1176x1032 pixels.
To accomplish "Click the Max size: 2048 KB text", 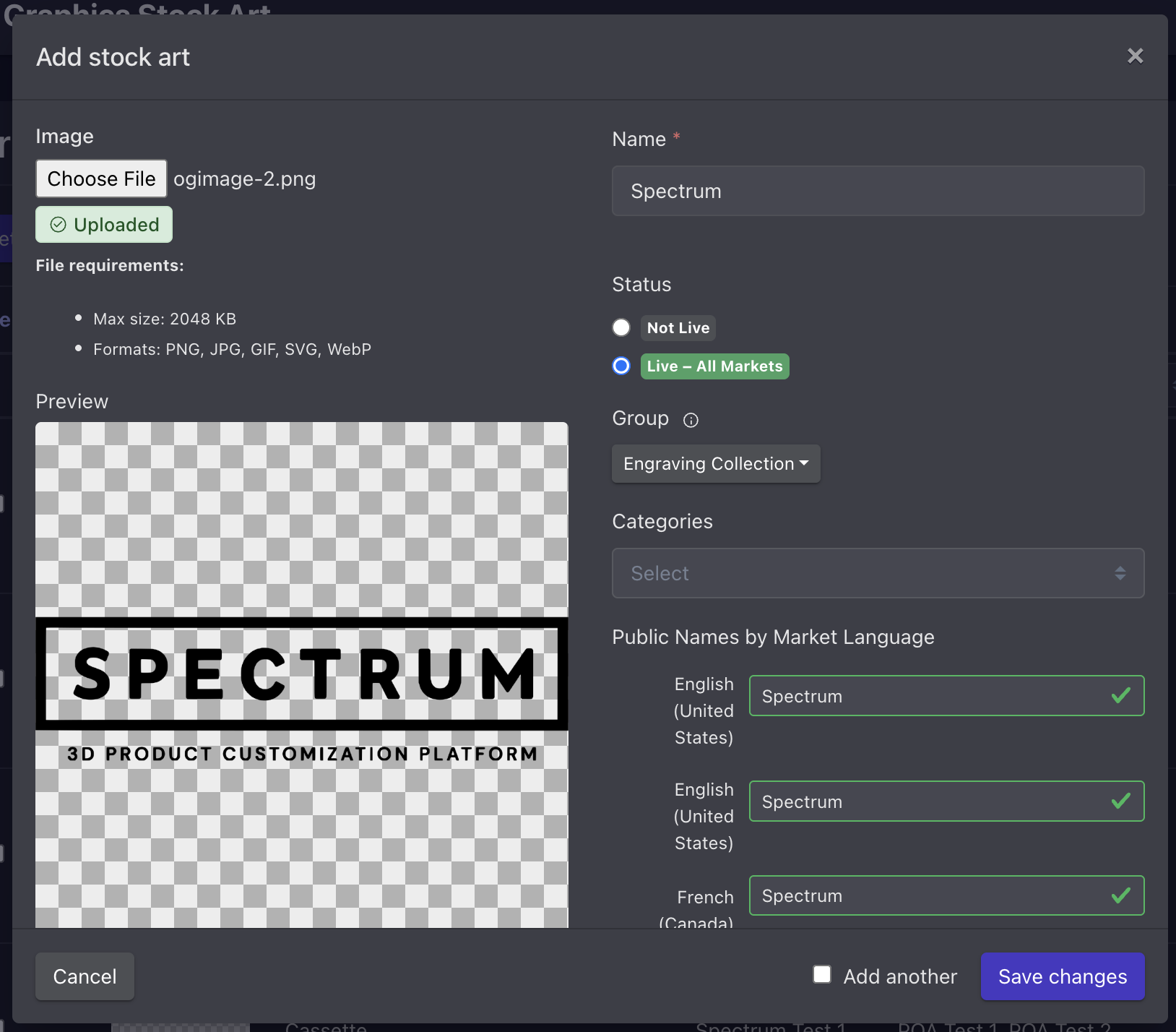I will (165, 319).
